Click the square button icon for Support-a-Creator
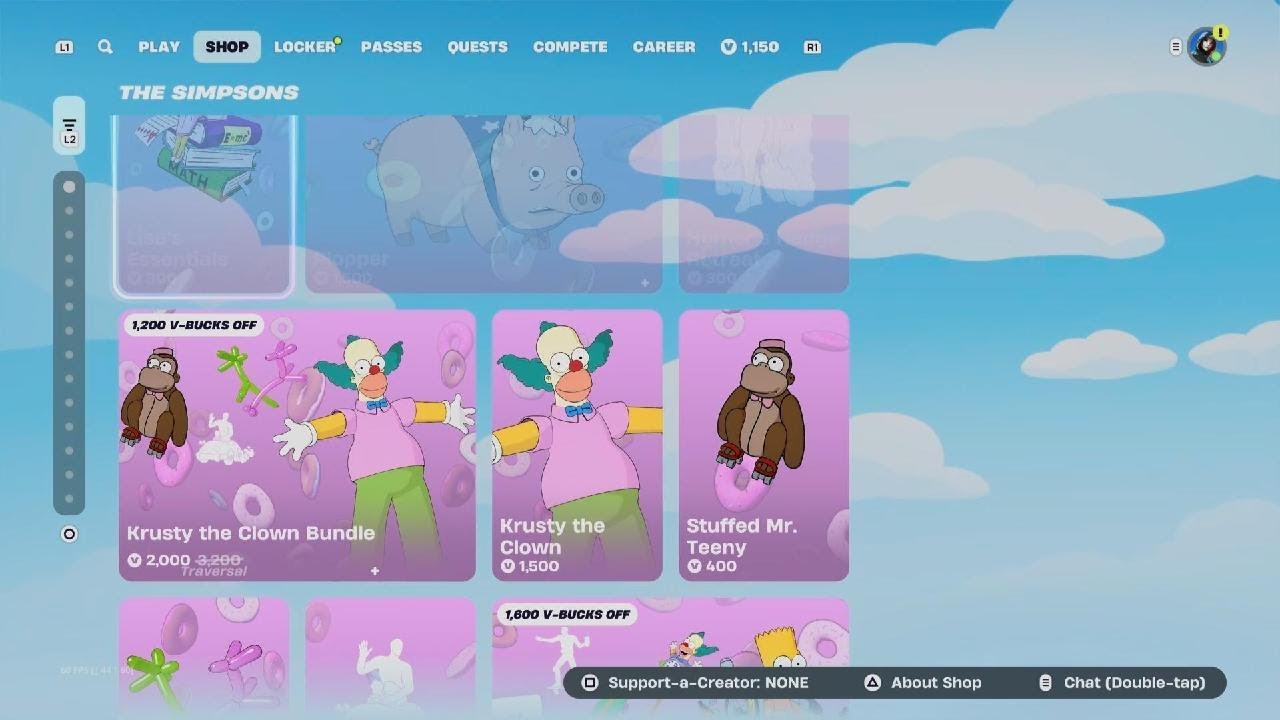Screen dimensions: 1280x720 [590, 683]
